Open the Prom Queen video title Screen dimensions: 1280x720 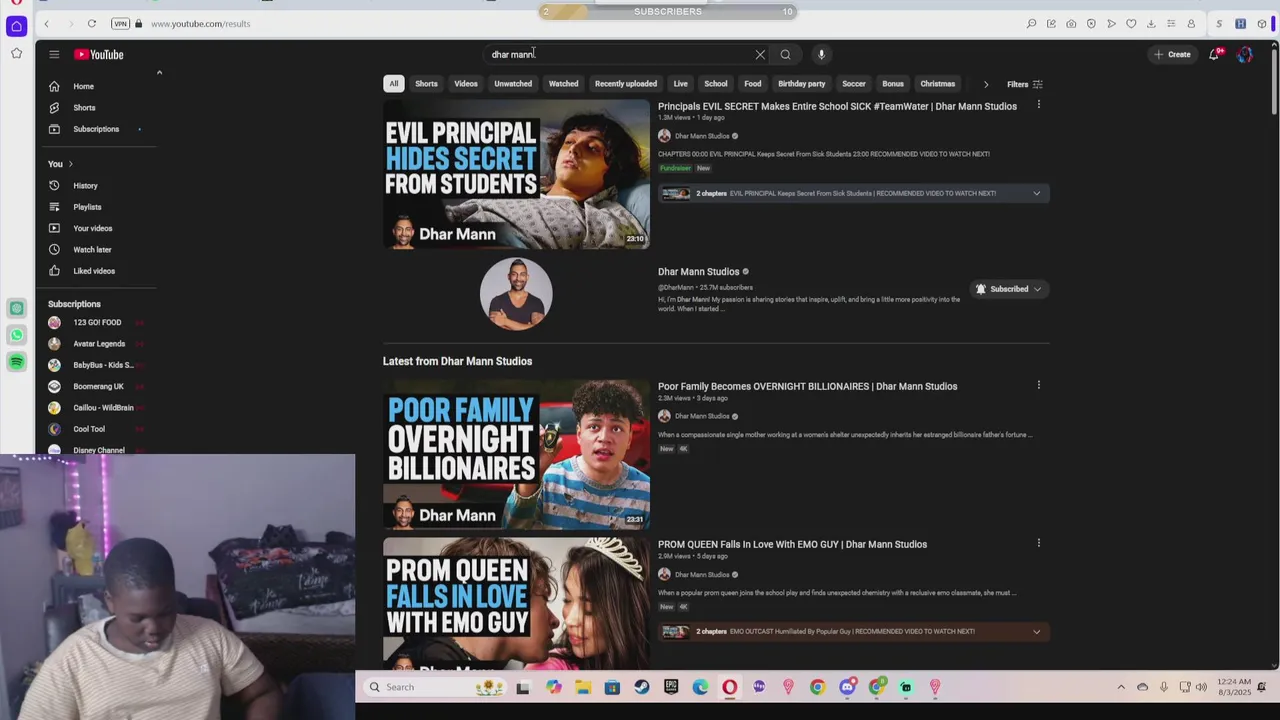pyautogui.click(x=792, y=544)
